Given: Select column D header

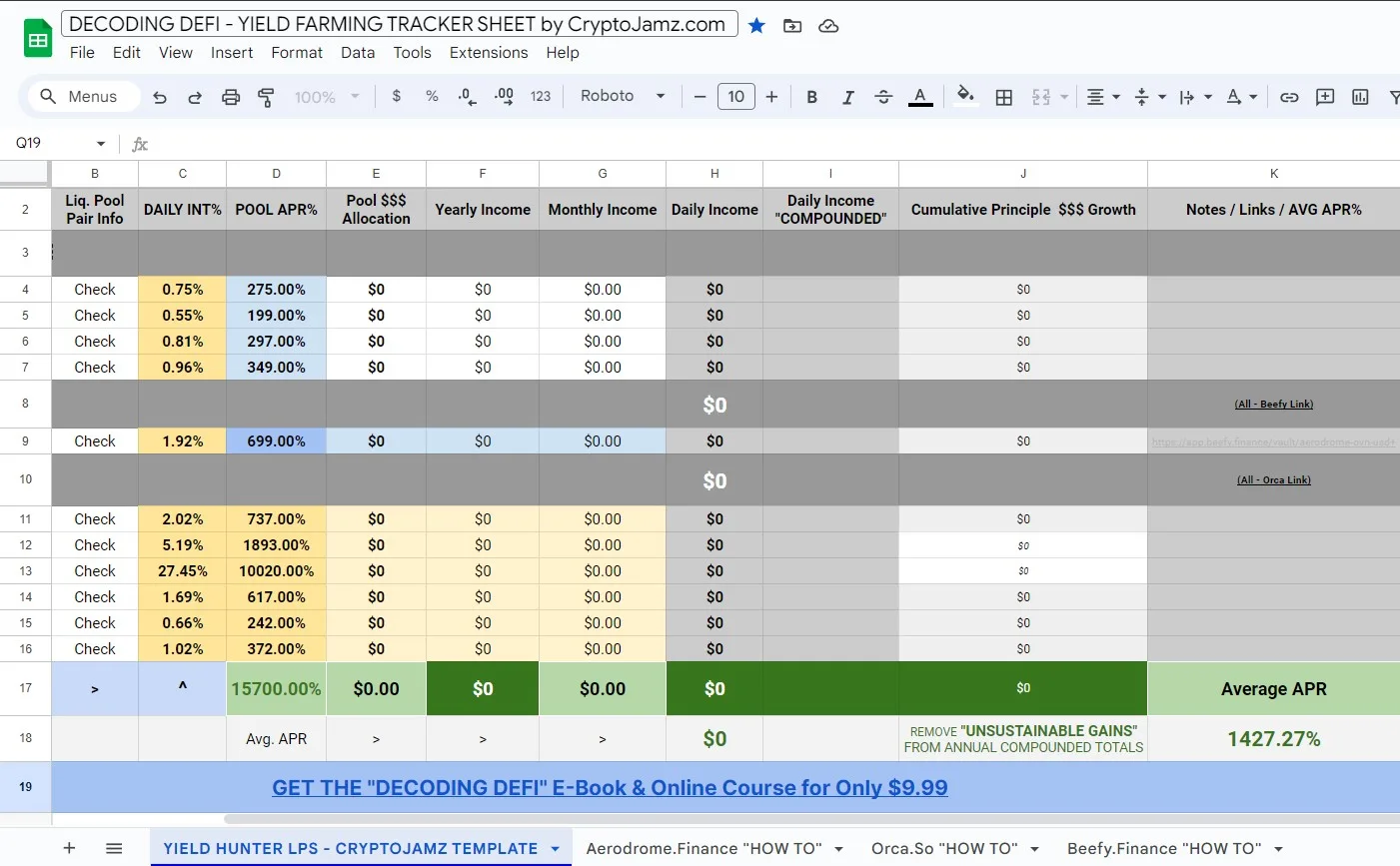Looking at the screenshot, I should click(x=277, y=174).
